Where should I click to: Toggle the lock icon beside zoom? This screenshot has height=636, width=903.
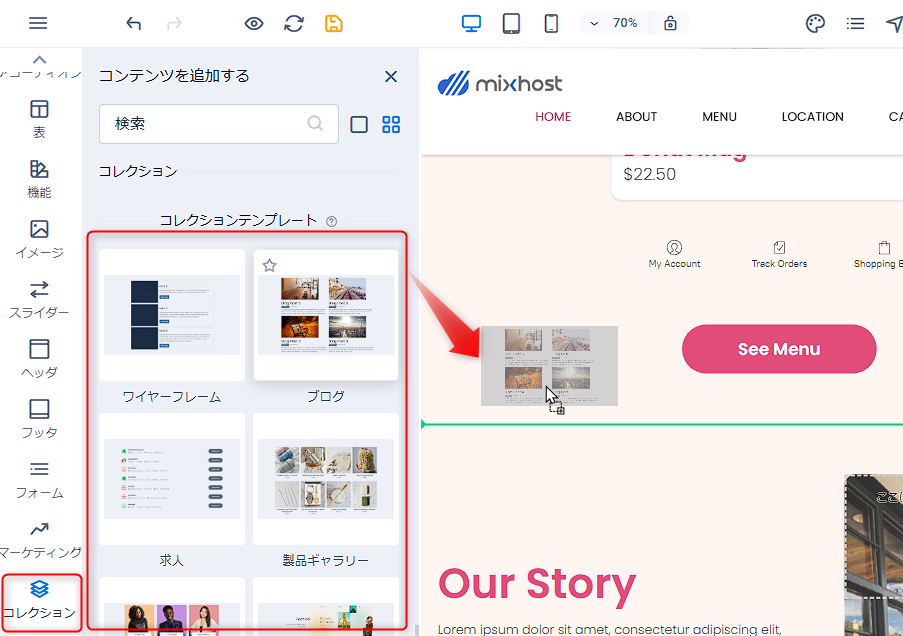[670, 23]
